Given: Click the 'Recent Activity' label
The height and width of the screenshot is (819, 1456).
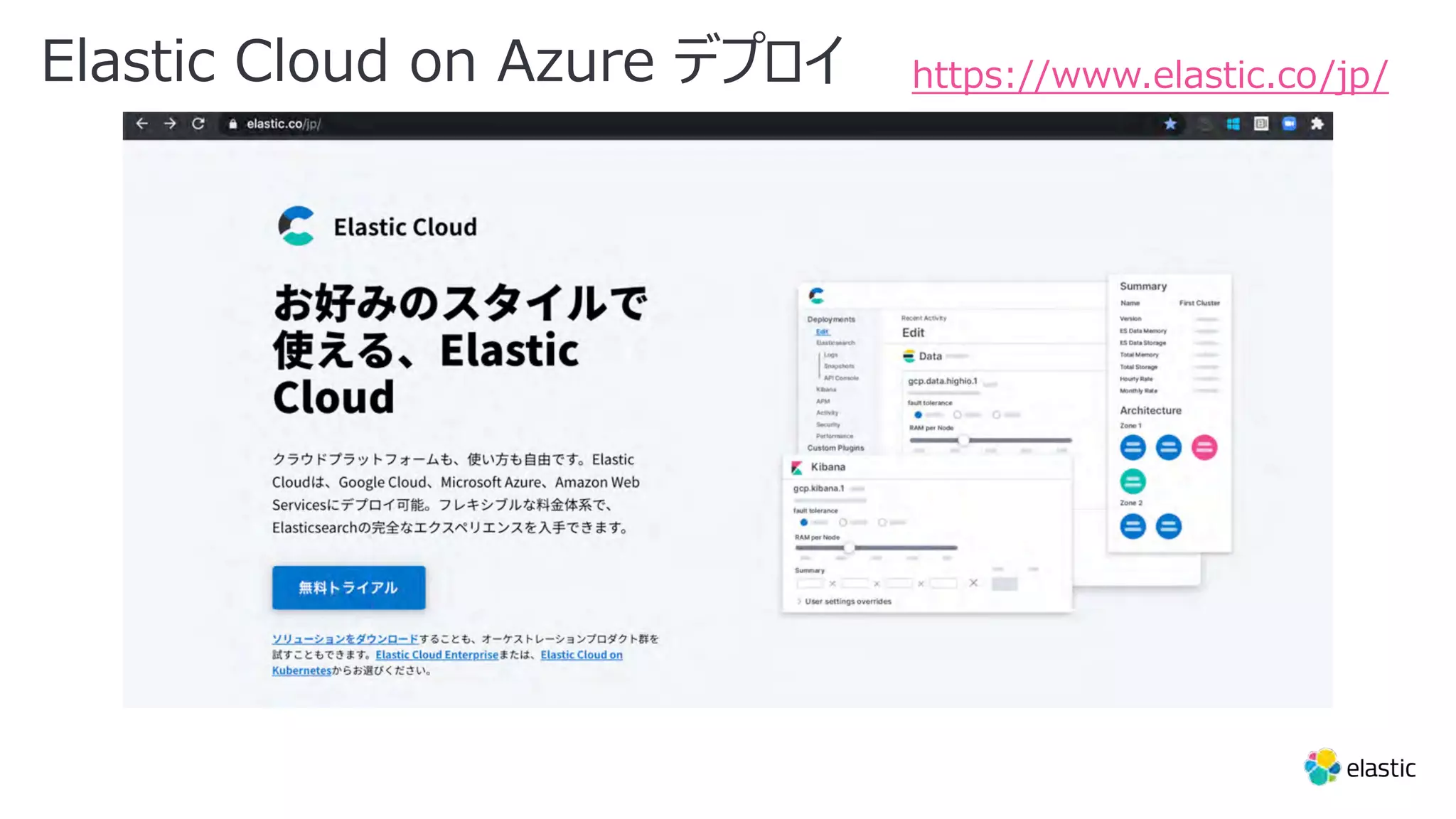Looking at the screenshot, I should [924, 318].
